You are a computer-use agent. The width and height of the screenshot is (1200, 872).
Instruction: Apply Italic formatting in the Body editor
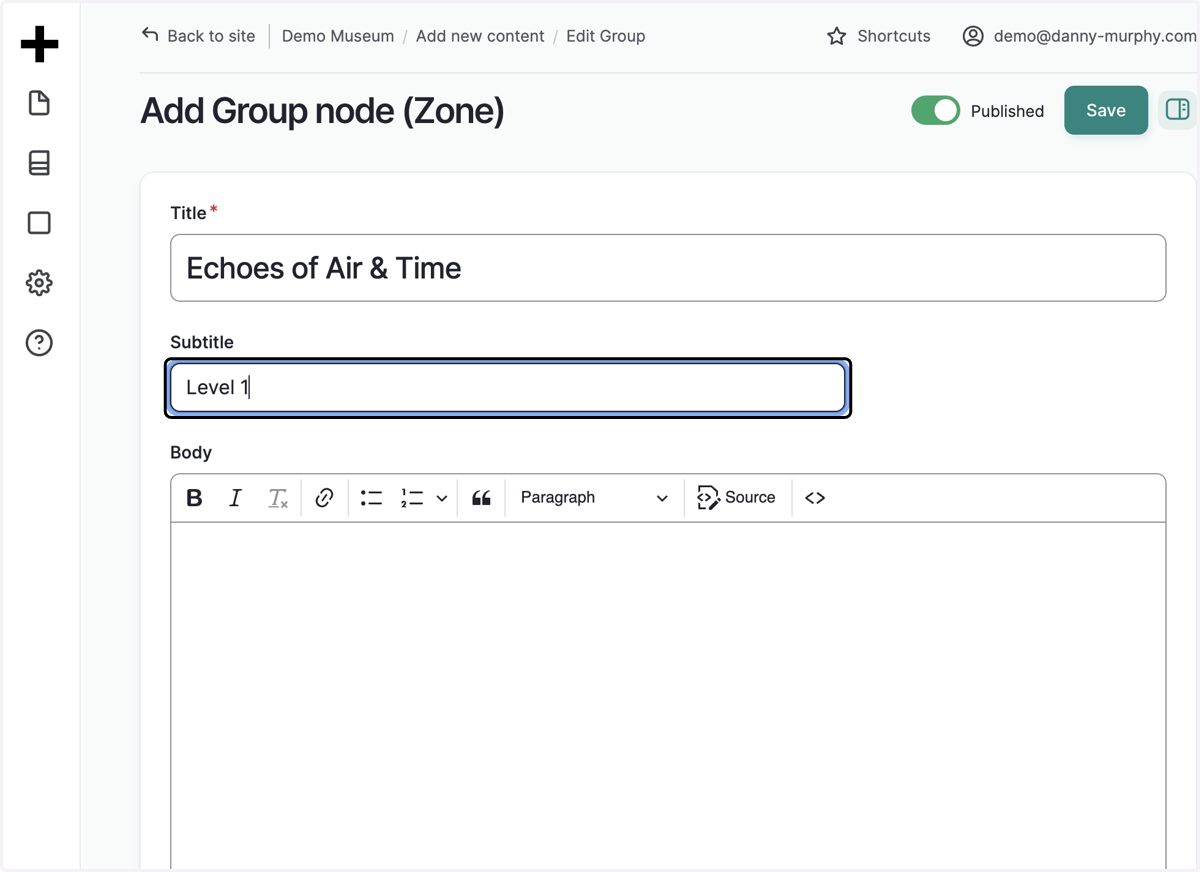(235, 498)
